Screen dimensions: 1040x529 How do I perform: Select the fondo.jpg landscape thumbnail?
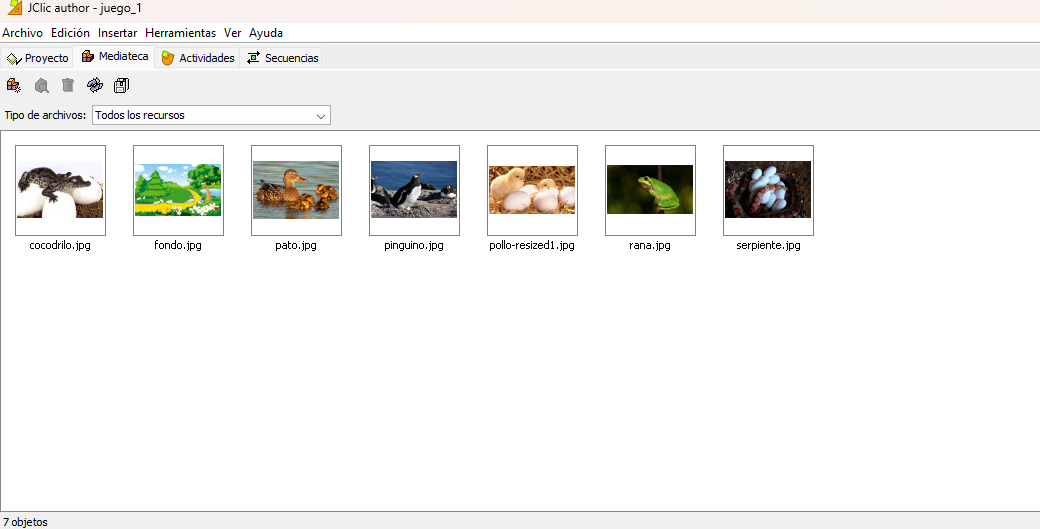point(178,190)
